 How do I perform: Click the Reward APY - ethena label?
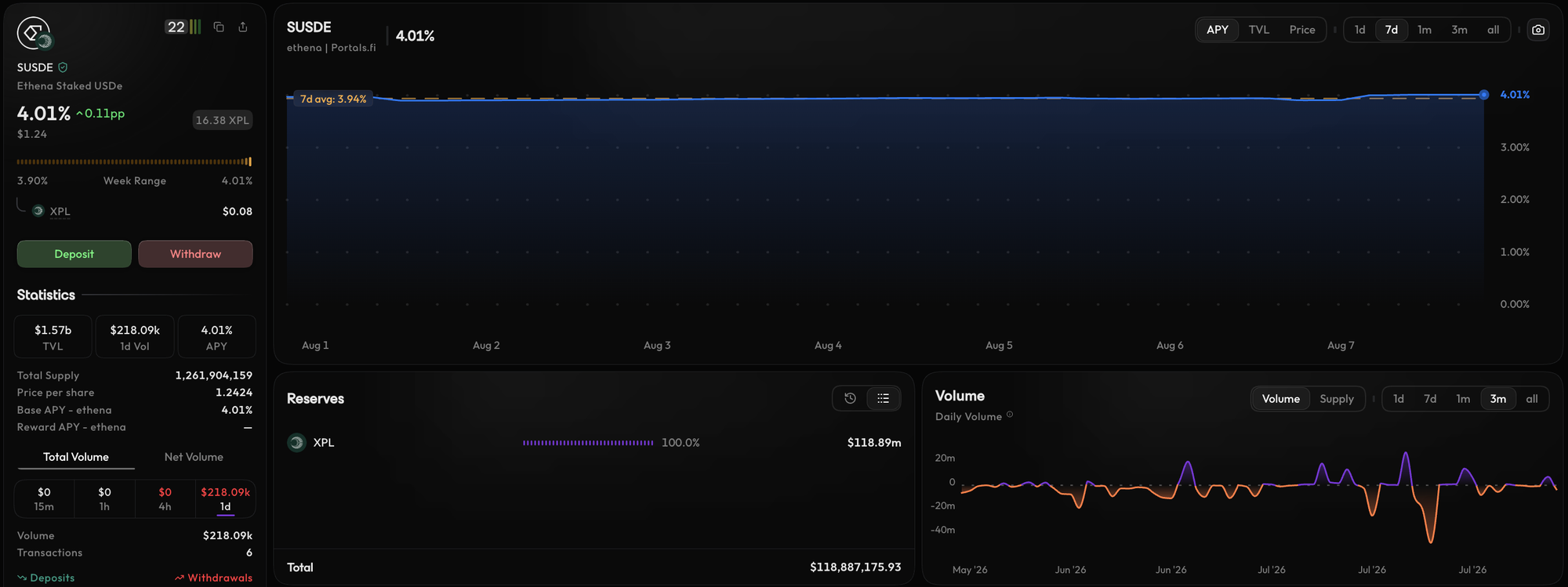71,427
